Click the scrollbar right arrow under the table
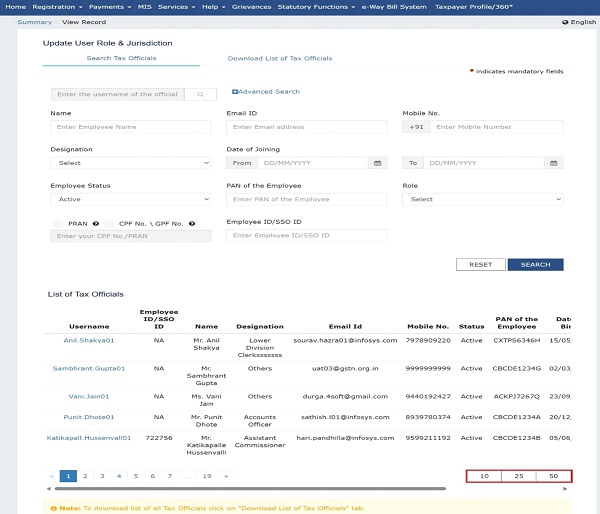 [565, 489]
